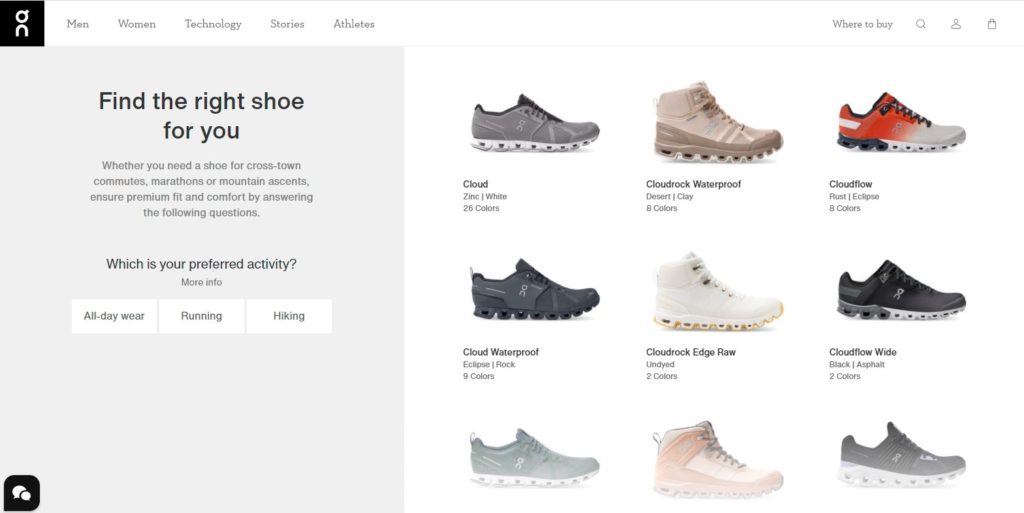The height and width of the screenshot is (513, 1024).
Task: Click the Eclipse | Rock color label
Action: 489,364
